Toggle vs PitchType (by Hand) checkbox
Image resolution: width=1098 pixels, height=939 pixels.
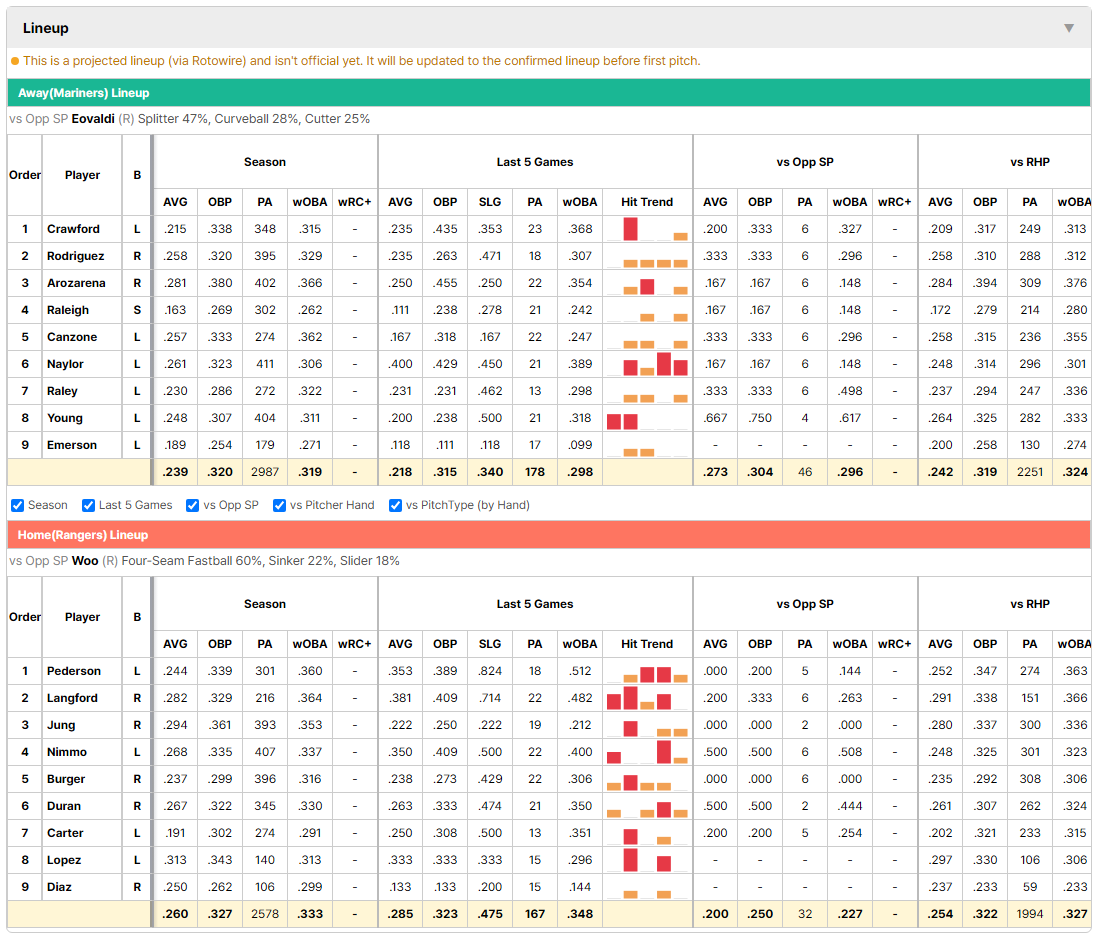(396, 506)
